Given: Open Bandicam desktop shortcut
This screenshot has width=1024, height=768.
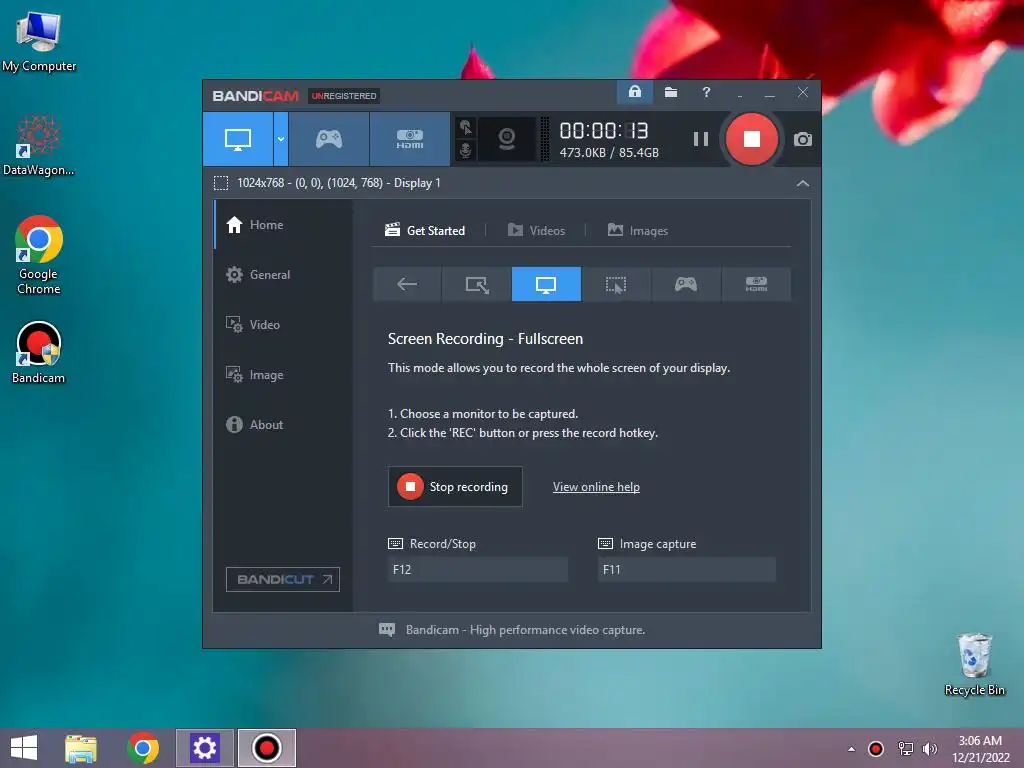Looking at the screenshot, I should point(39,353).
